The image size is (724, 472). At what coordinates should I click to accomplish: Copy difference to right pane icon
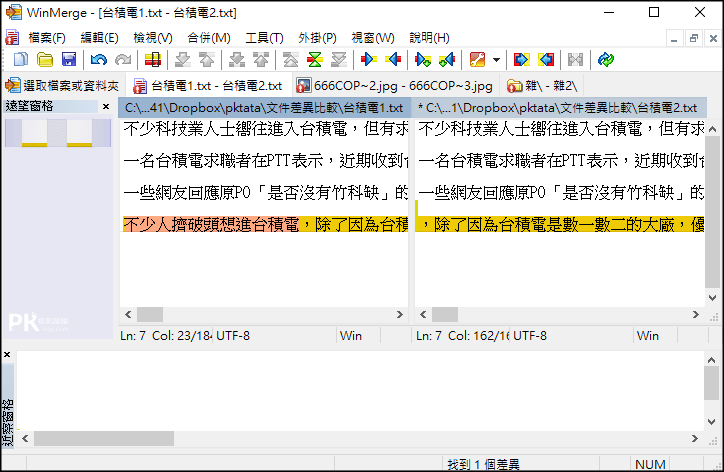(368, 60)
